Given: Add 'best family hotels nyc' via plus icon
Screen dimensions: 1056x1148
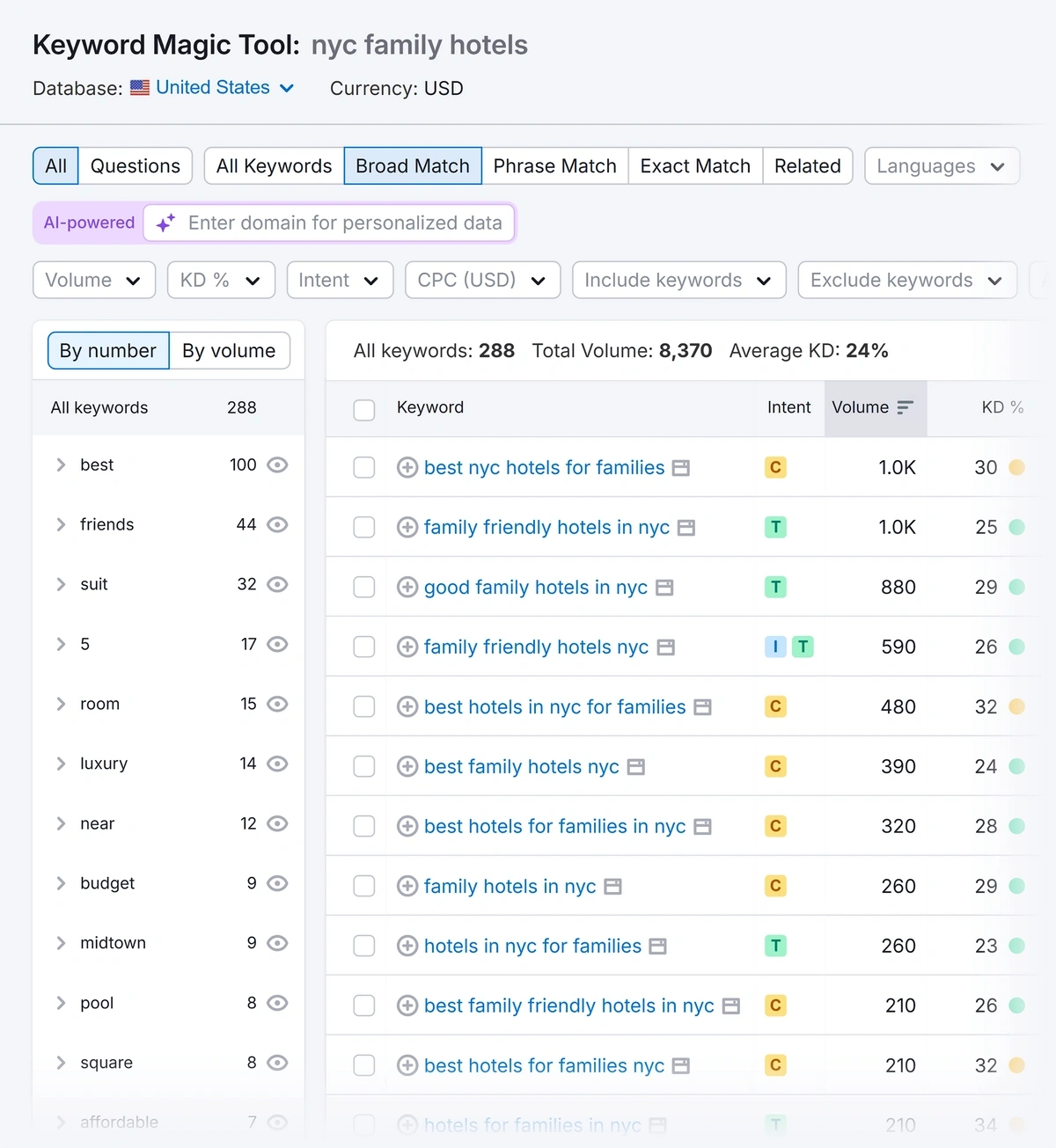Looking at the screenshot, I should pyautogui.click(x=407, y=767).
